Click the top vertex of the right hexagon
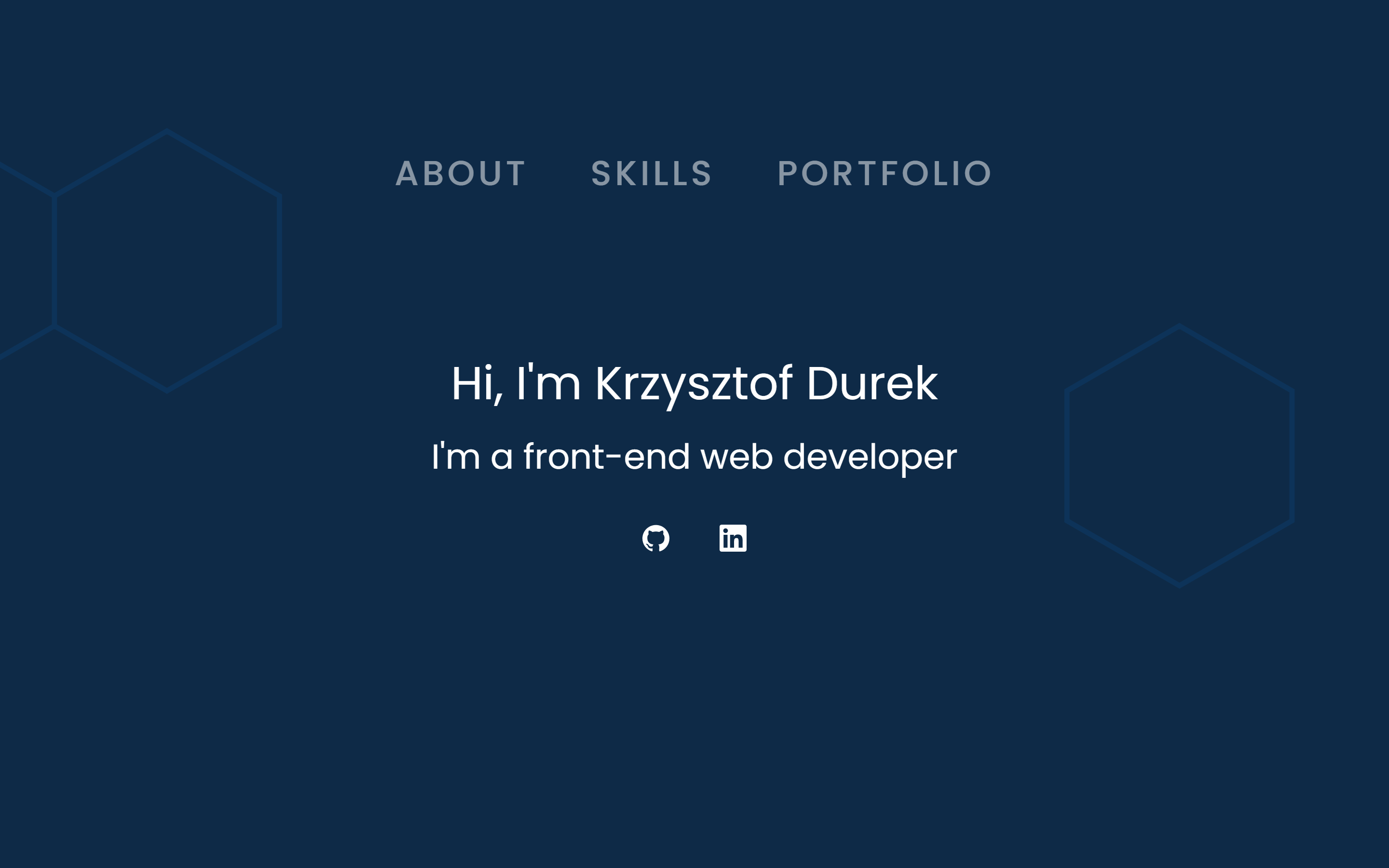1389x868 pixels. (1180, 326)
